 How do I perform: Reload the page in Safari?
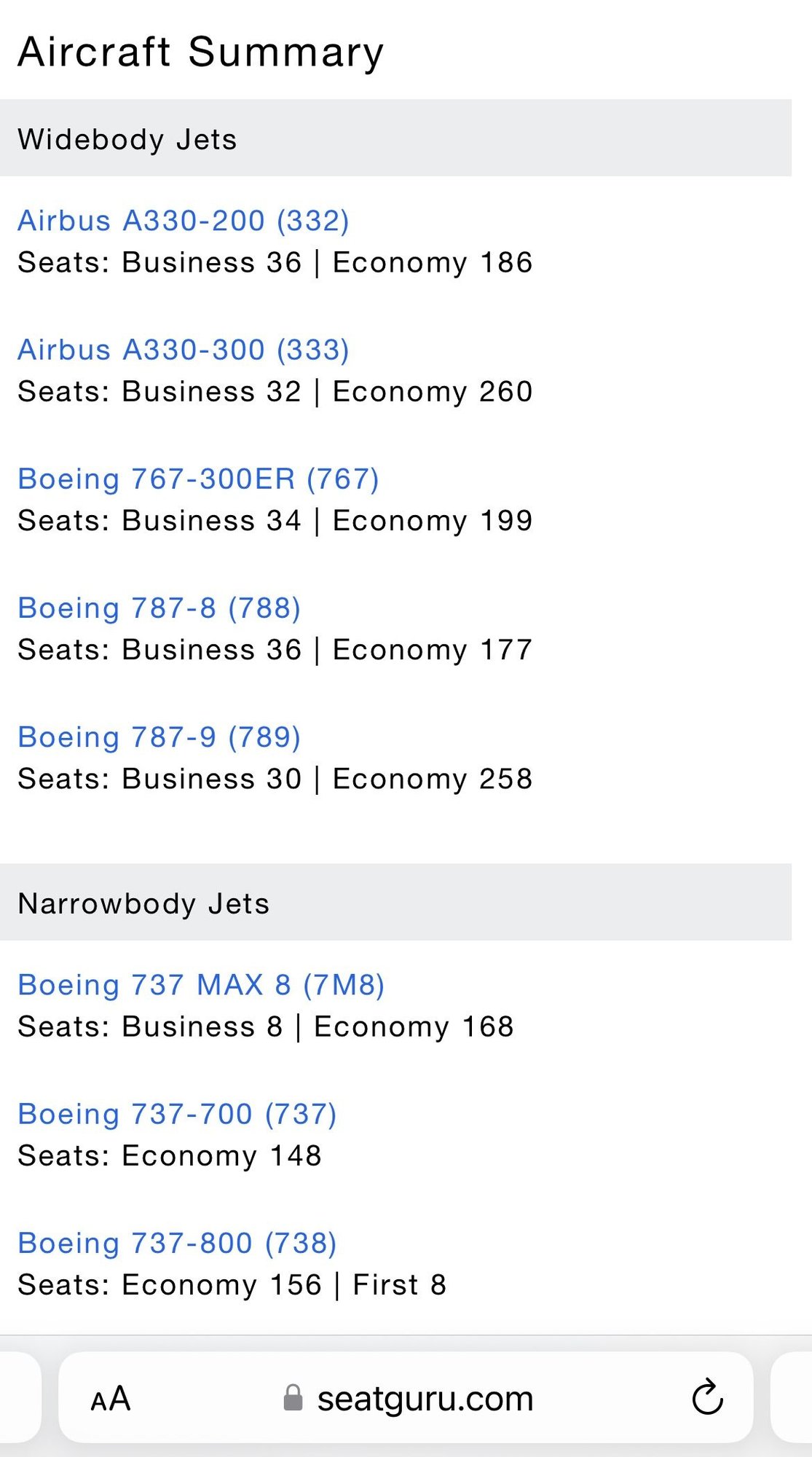click(x=706, y=1397)
